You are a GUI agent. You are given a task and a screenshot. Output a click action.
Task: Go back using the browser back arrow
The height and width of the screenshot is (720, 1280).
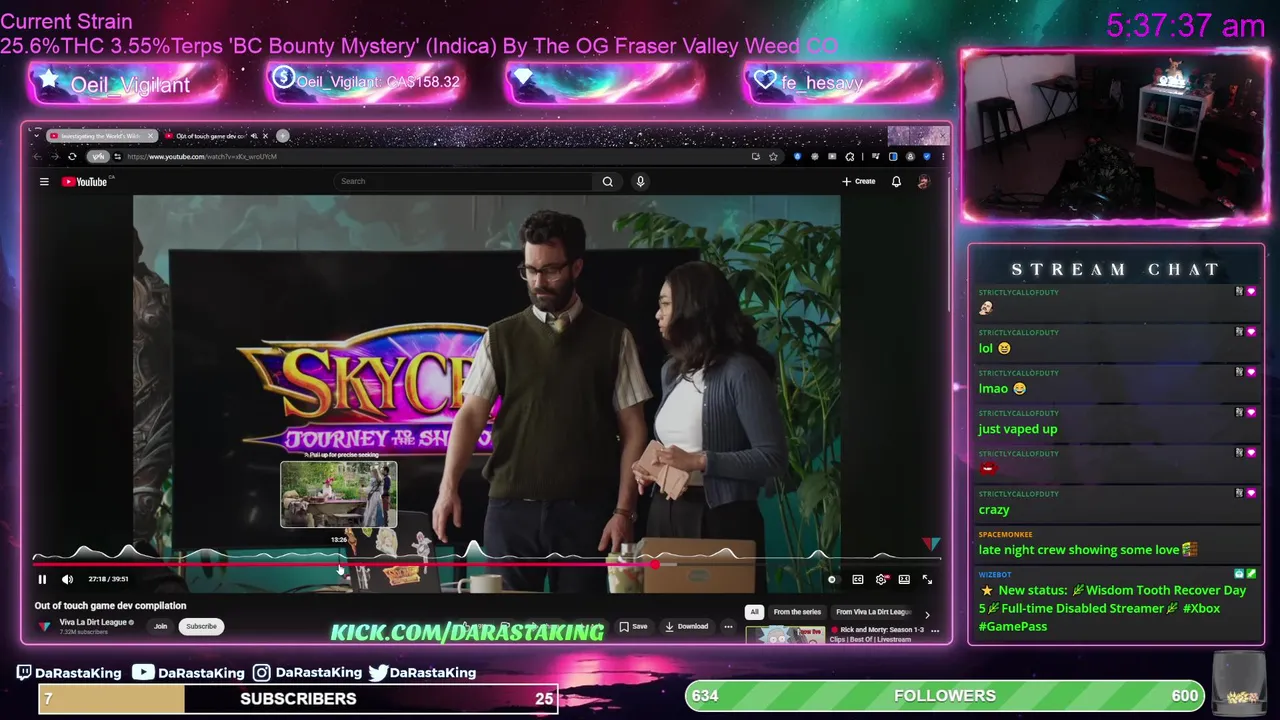38,156
